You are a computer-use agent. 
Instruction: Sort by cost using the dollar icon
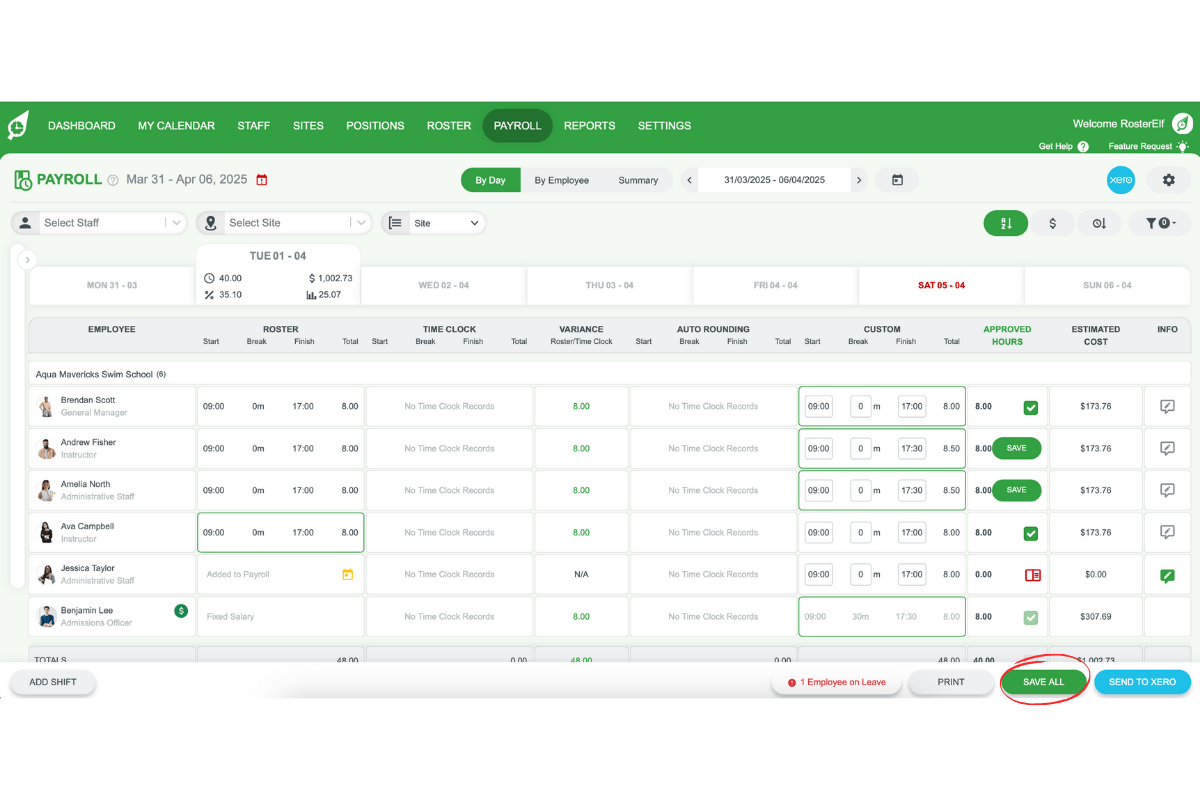pos(1053,223)
